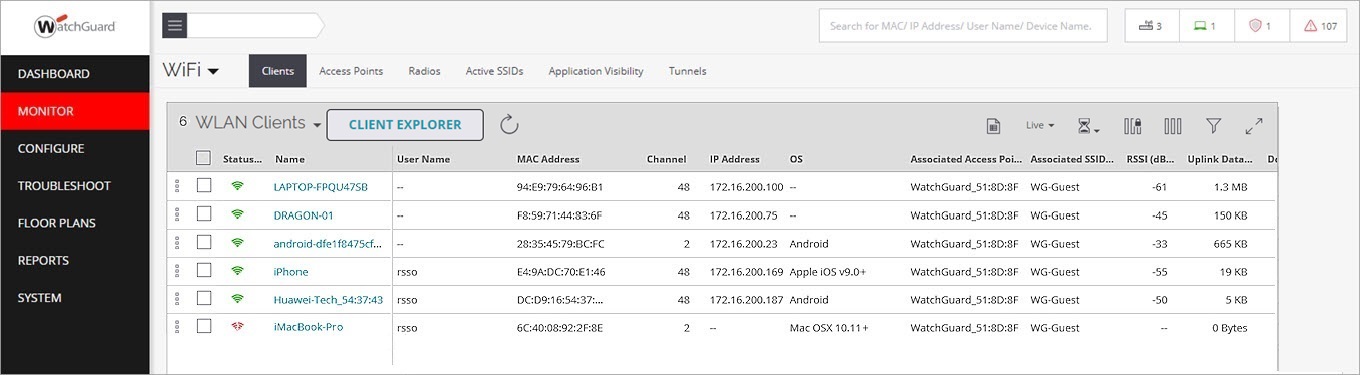Click green WiFi status icon for DRAGON-01
The image size is (1360, 375).
237,214
